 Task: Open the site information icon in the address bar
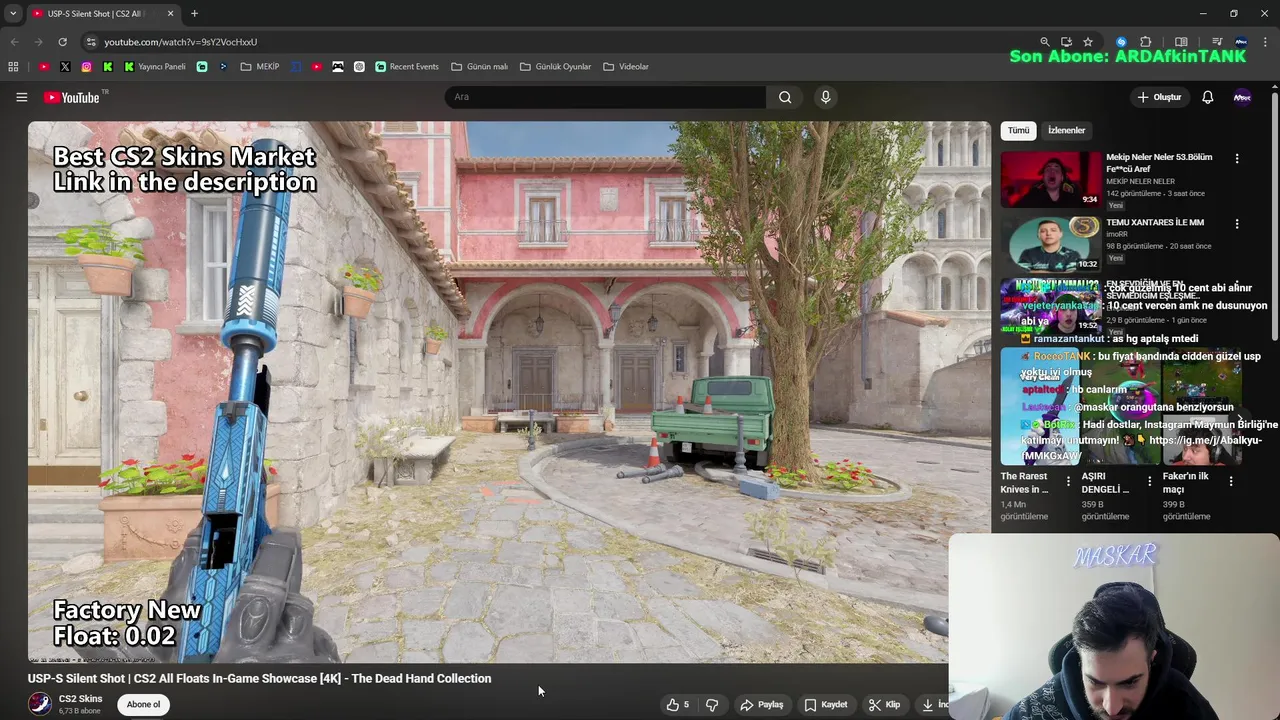point(91,42)
